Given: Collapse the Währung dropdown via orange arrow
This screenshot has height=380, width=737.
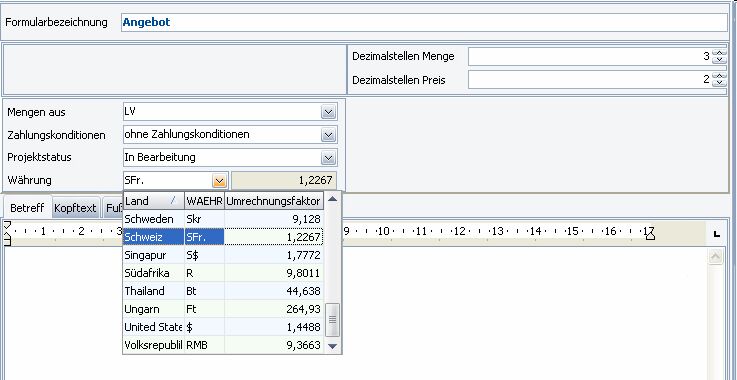Looking at the screenshot, I should click(219, 180).
